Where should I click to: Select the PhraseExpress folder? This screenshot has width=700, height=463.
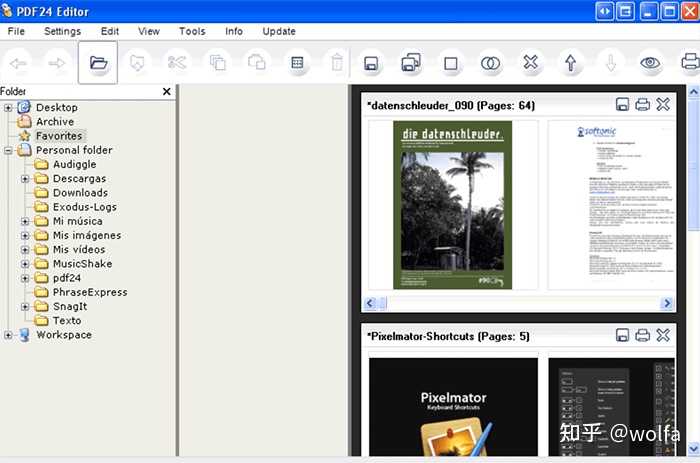(x=90, y=292)
